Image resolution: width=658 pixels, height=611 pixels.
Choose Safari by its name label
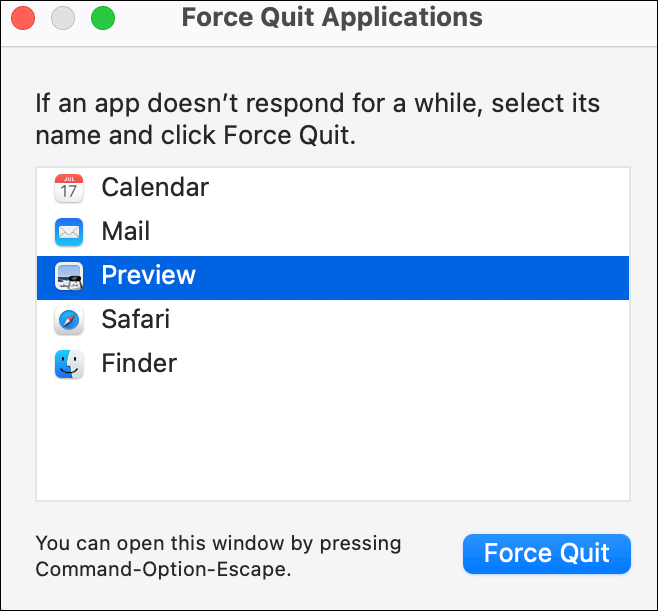(136, 320)
